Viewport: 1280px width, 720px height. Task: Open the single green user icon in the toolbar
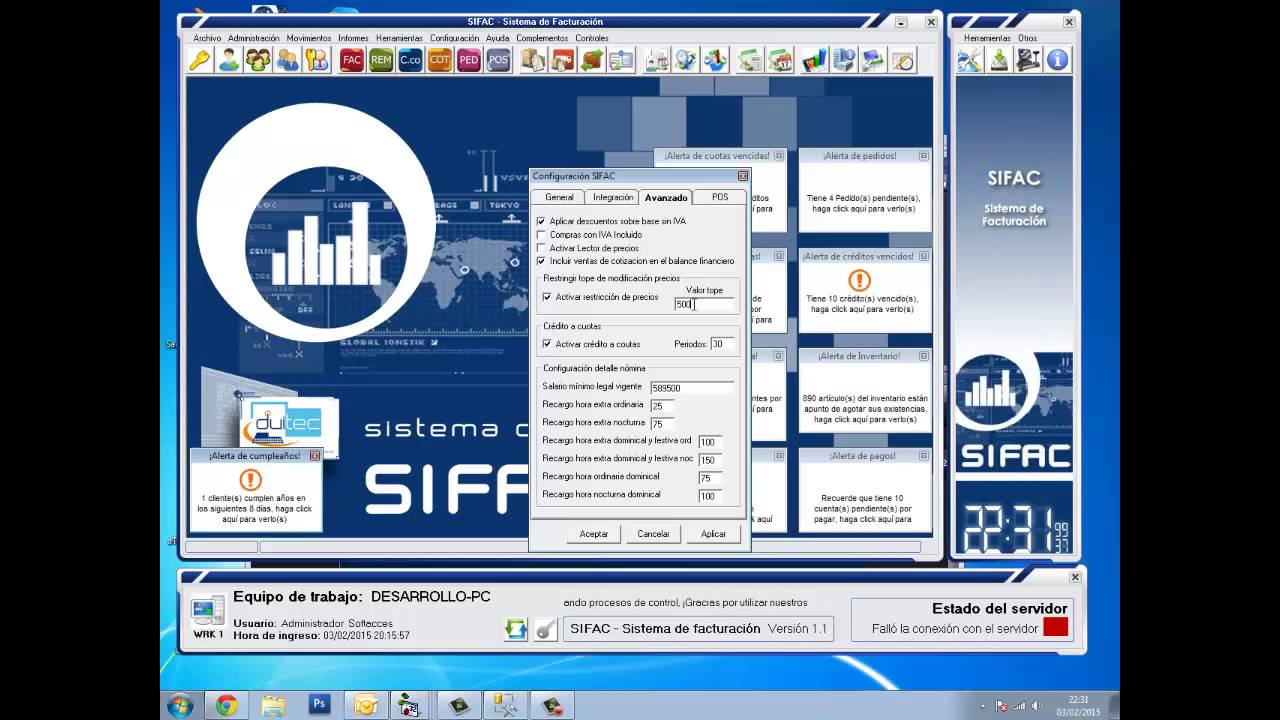(x=229, y=60)
